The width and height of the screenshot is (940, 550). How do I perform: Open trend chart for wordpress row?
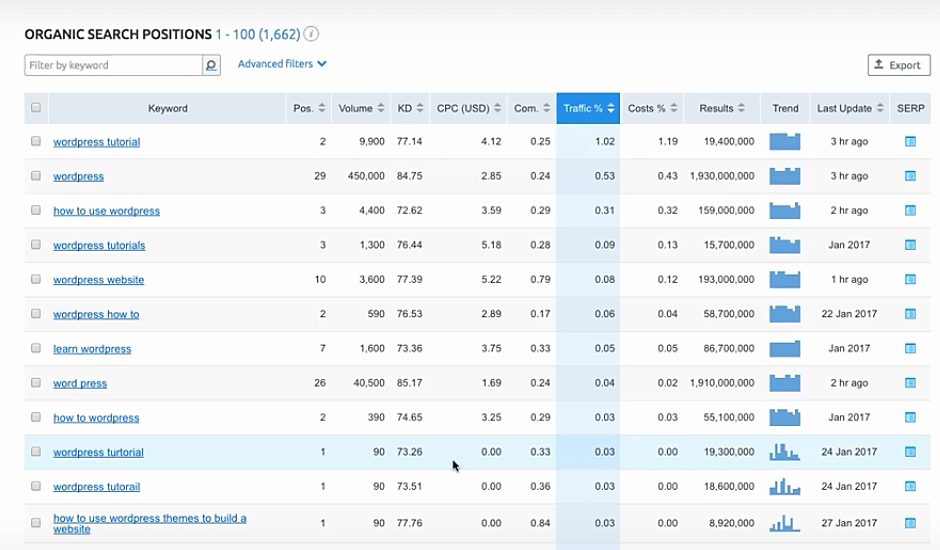pos(785,176)
